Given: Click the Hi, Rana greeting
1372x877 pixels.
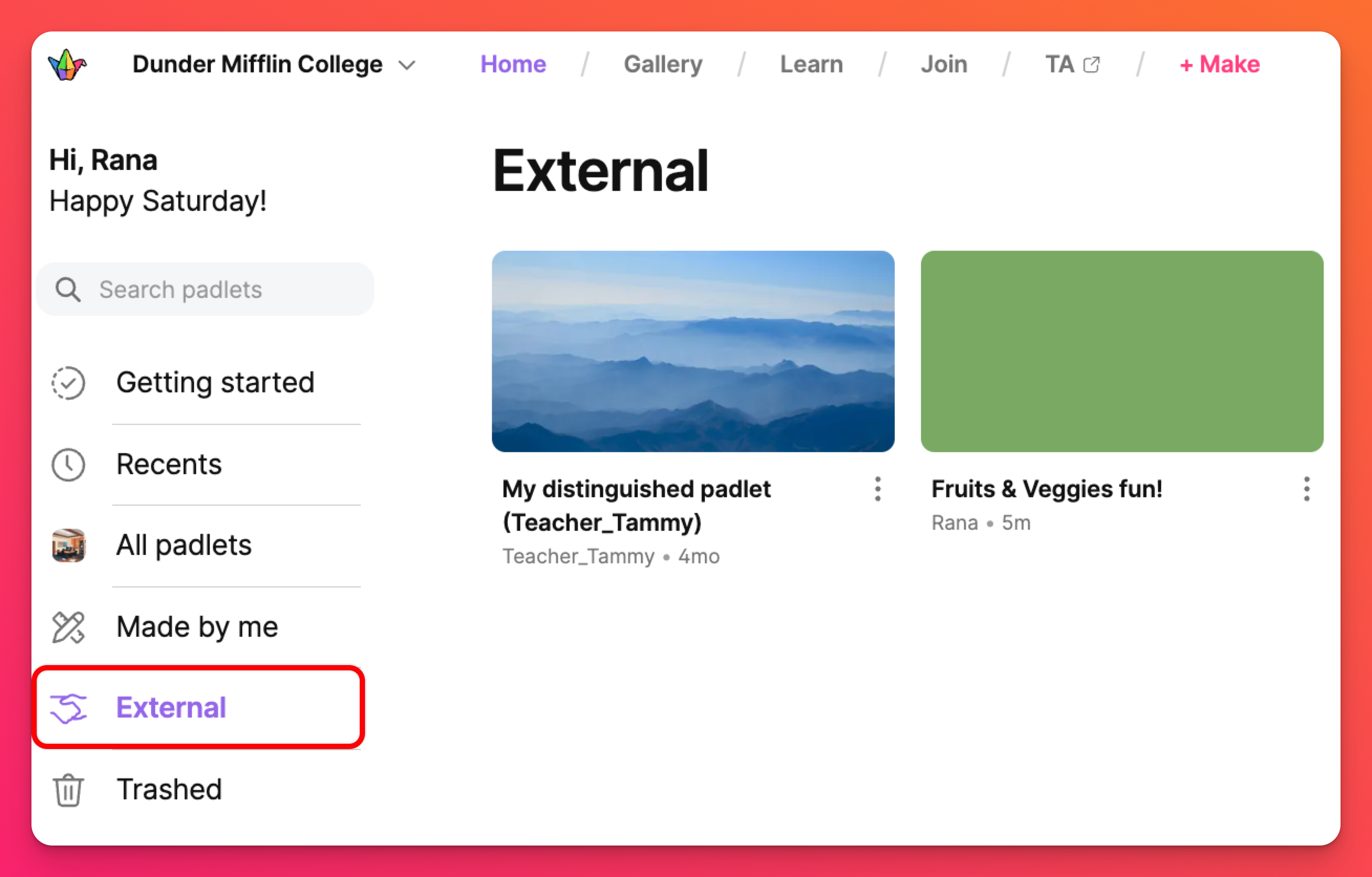Looking at the screenshot, I should [x=103, y=159].
